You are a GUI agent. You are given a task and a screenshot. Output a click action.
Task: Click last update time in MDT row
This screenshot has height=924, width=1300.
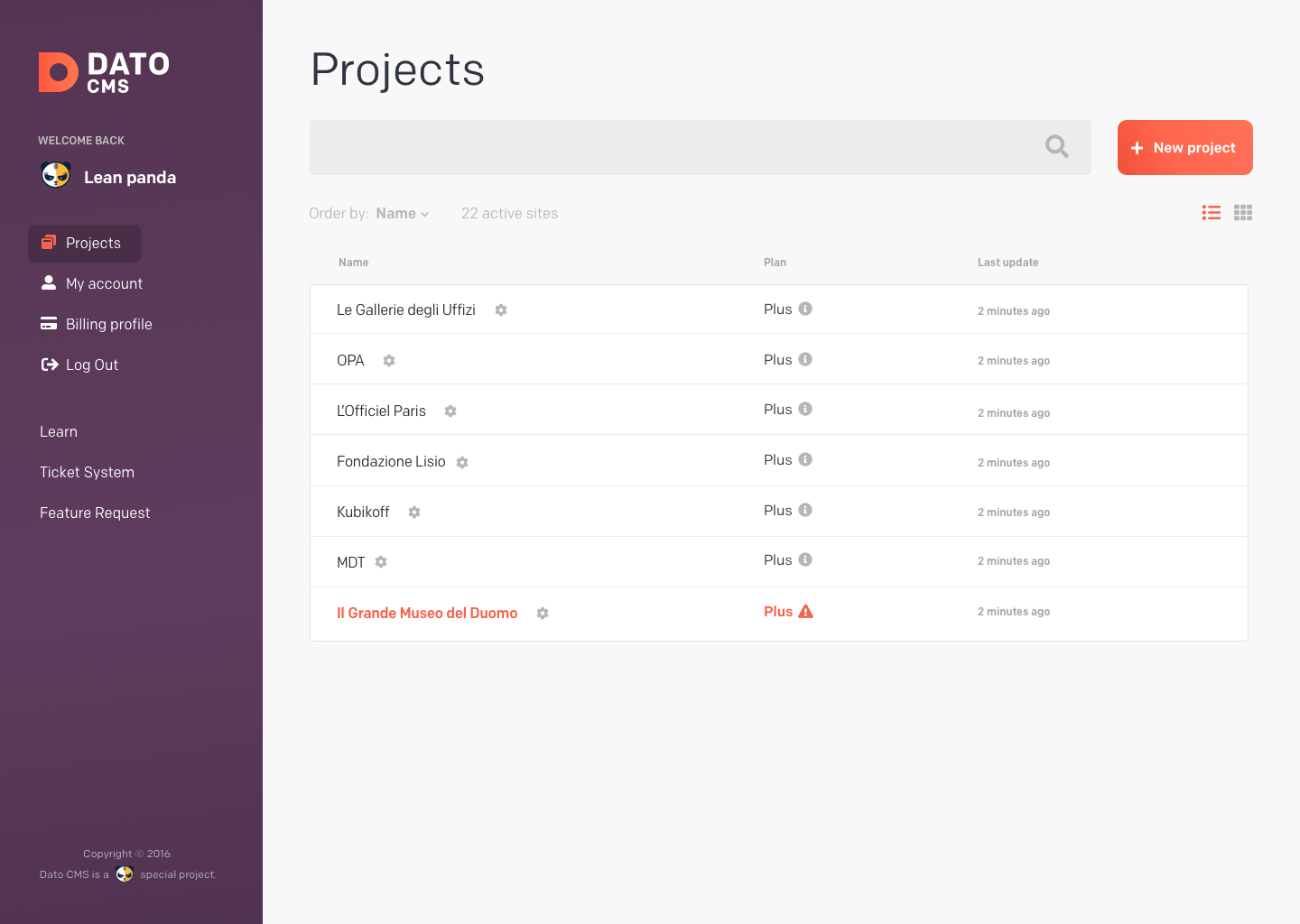click(x=1014, y=560)
